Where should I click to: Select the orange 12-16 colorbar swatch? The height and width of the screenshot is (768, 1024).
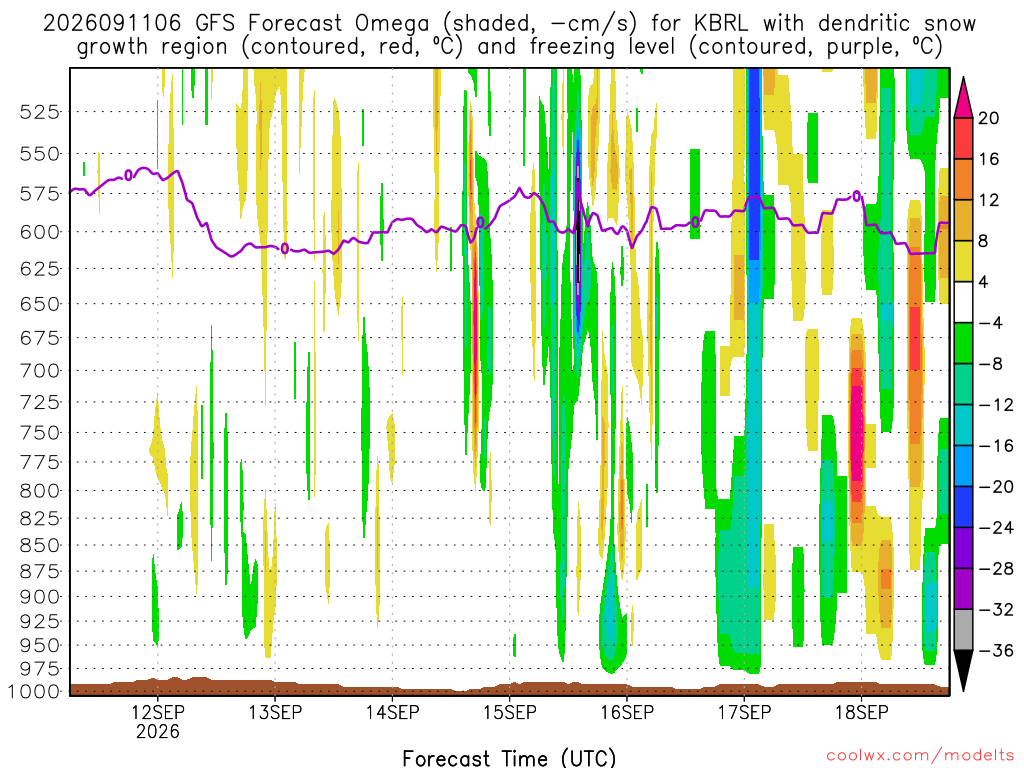click(x=963, y=179)
